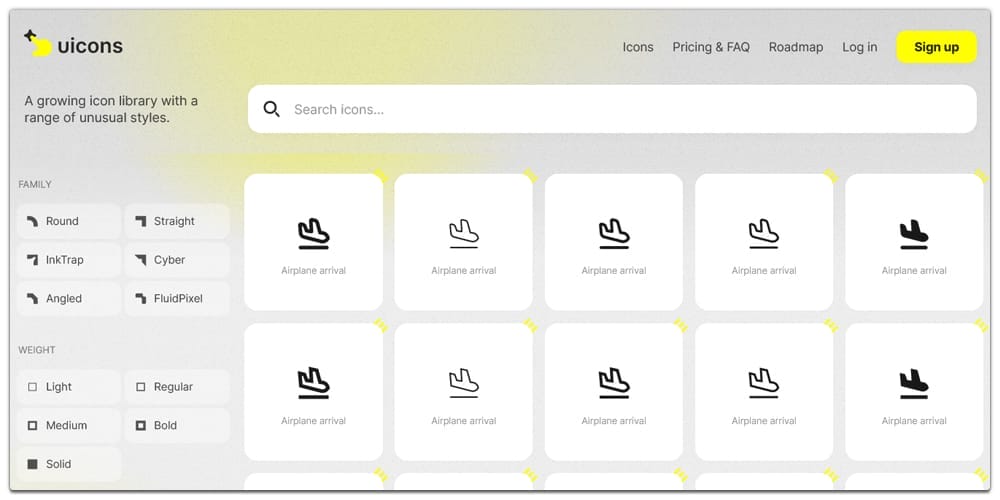Click the uicons logo
Image resolution: width=1000 pixels, height=500 pixels.
click(x=73, y=45)
